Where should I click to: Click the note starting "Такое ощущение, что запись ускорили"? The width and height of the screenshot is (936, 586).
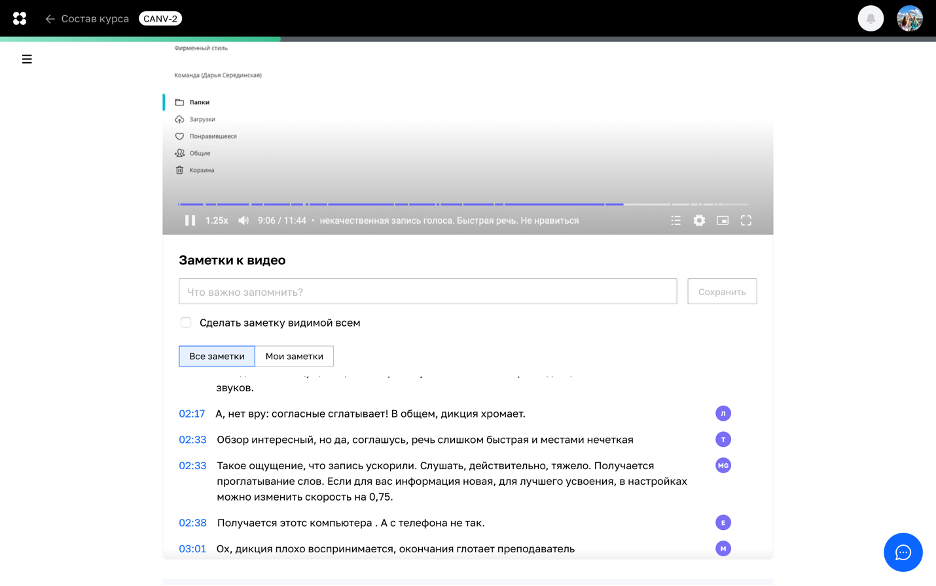pos(452,481)
